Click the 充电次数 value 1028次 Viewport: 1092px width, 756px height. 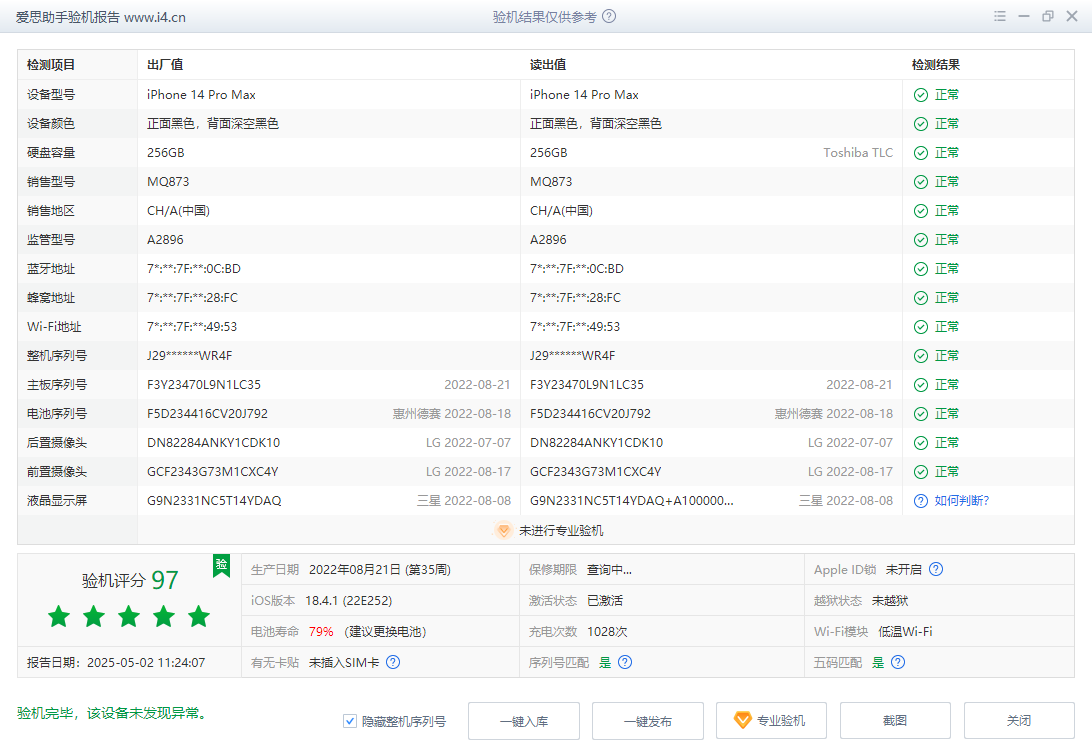coord(607,631)
